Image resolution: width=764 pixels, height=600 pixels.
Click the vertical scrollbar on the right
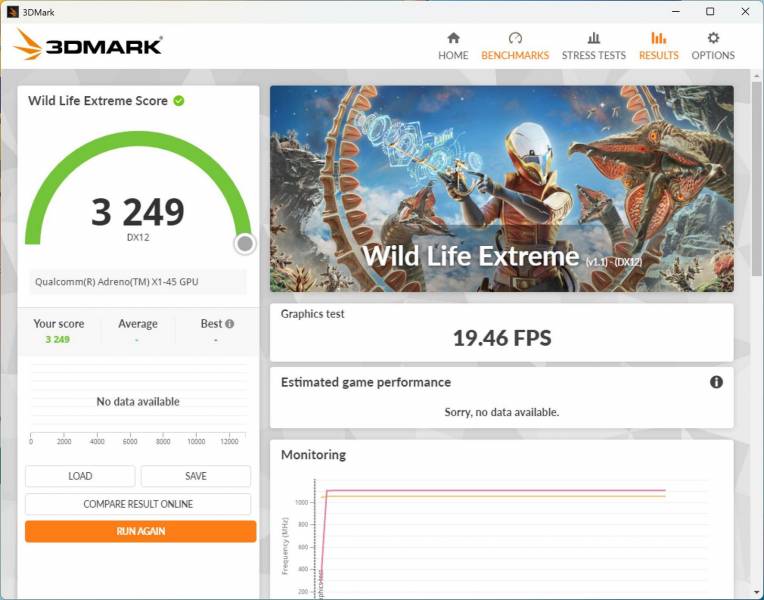tap(757, 180)
